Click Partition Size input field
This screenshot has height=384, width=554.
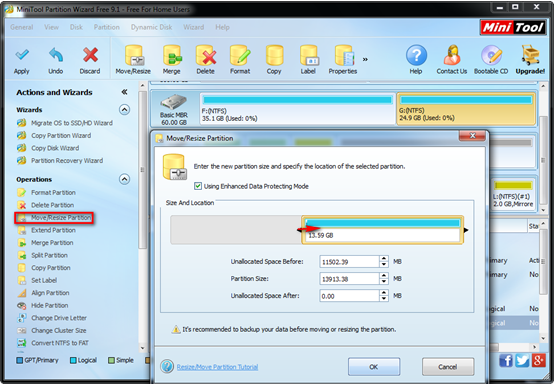[x=349, y=279]
